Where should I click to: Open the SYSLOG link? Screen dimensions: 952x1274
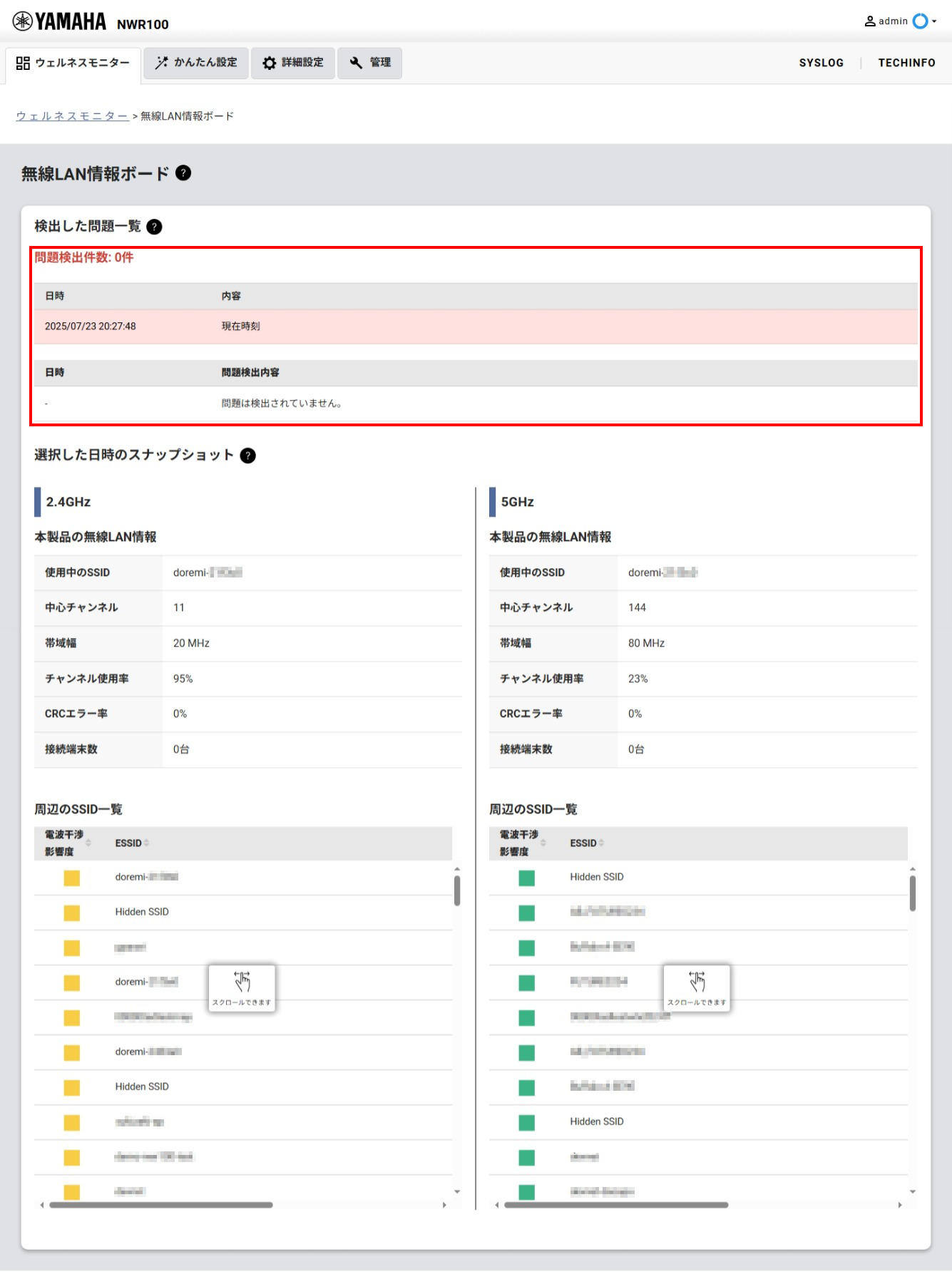(x=821, y=63)
